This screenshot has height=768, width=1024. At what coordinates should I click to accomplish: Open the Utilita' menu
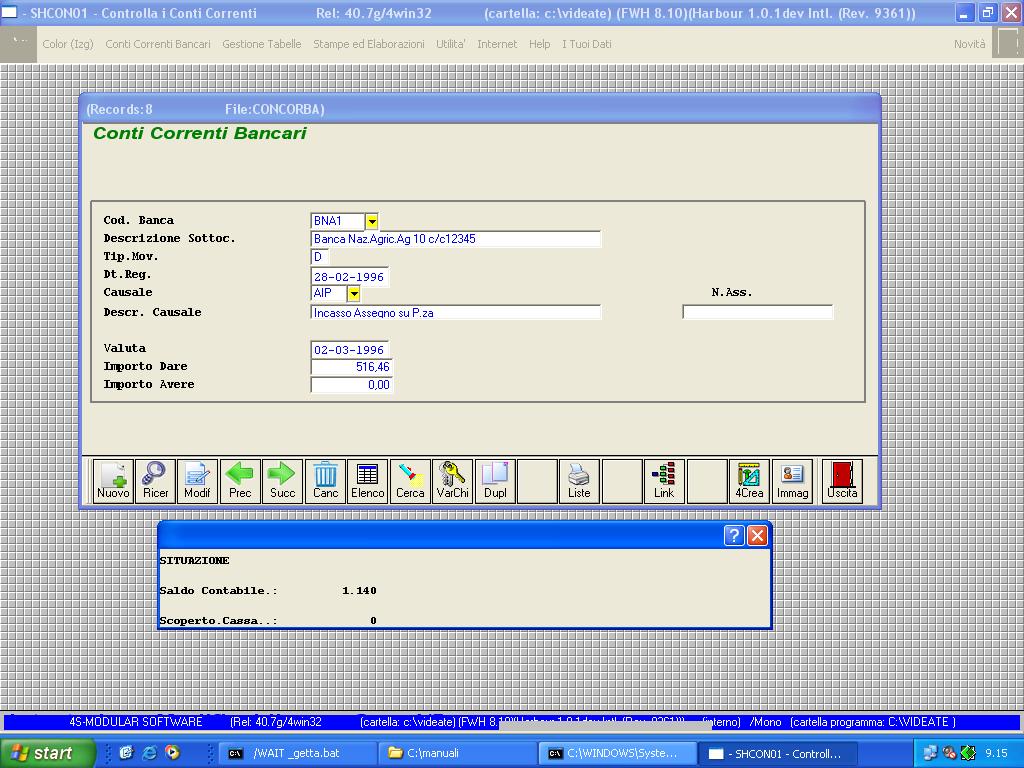[x=451, y=44]
